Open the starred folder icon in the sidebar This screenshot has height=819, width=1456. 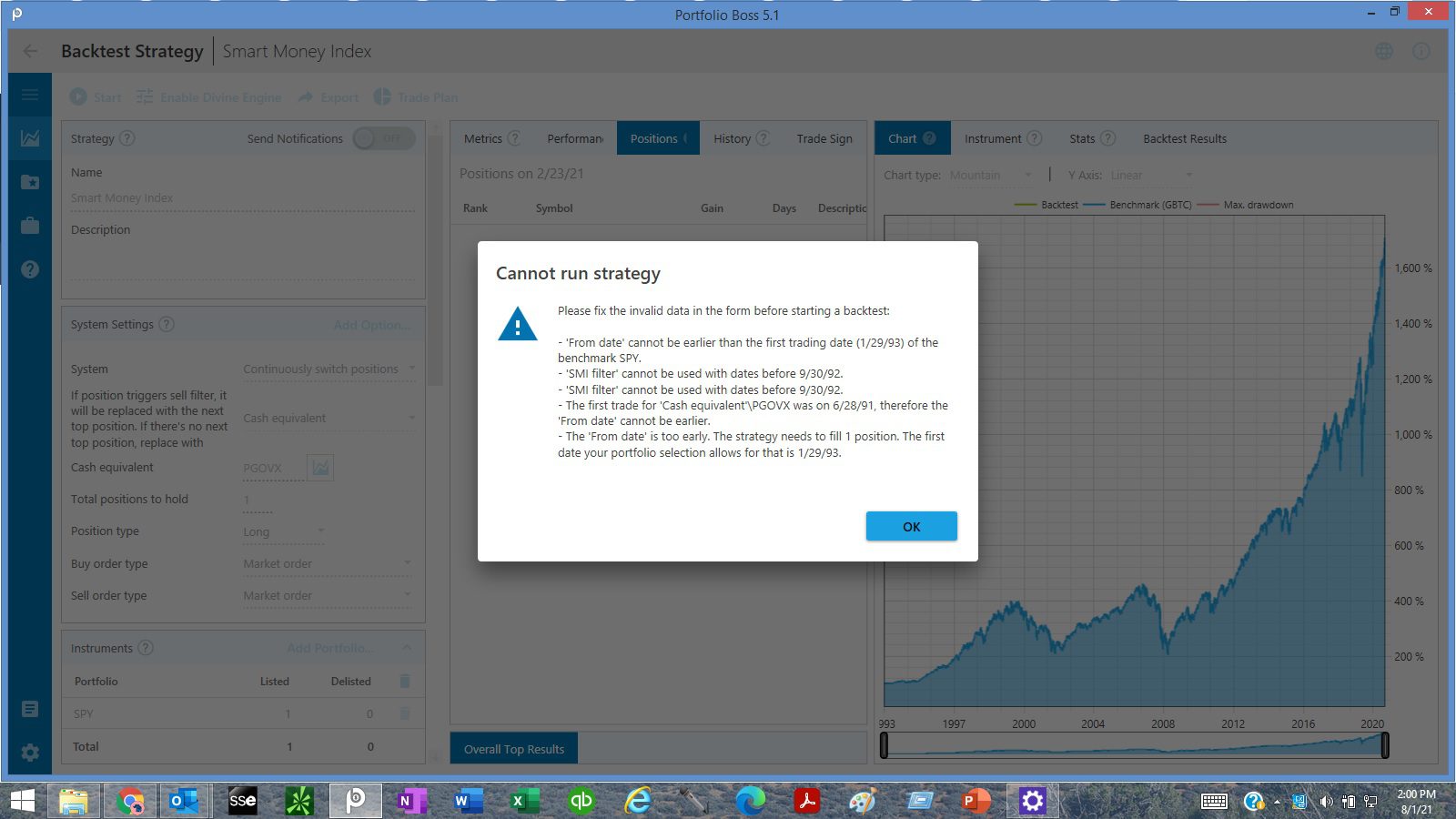click(x=30, y=182)
